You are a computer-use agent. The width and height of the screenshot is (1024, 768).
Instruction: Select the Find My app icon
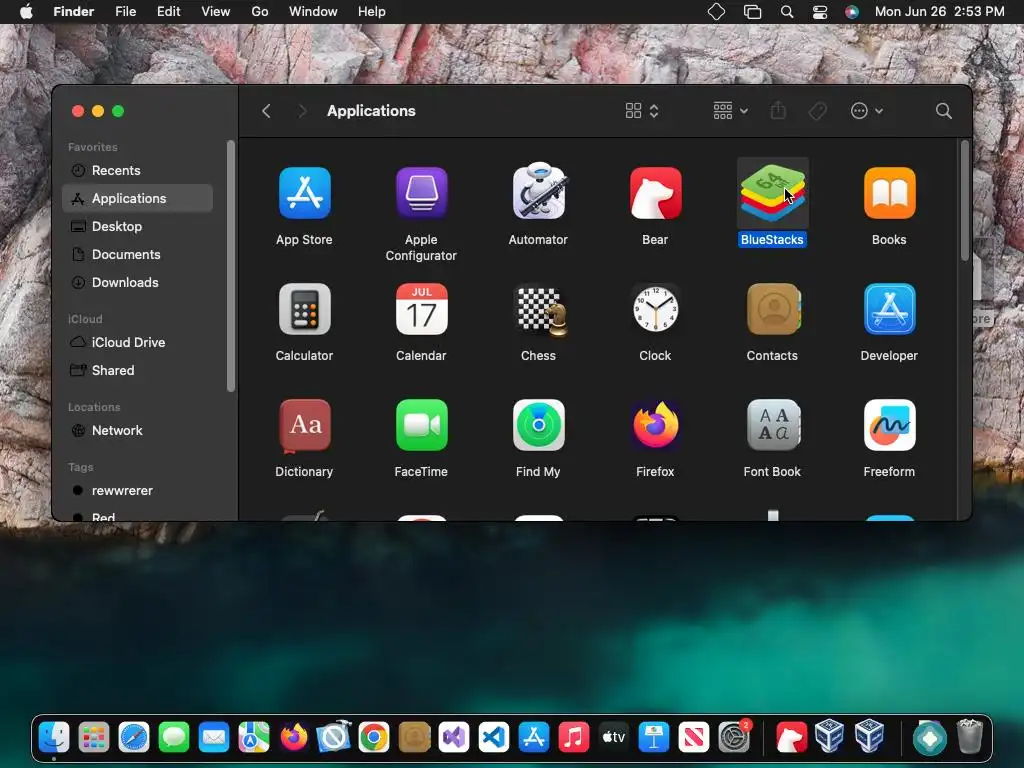tap(538, 425)
